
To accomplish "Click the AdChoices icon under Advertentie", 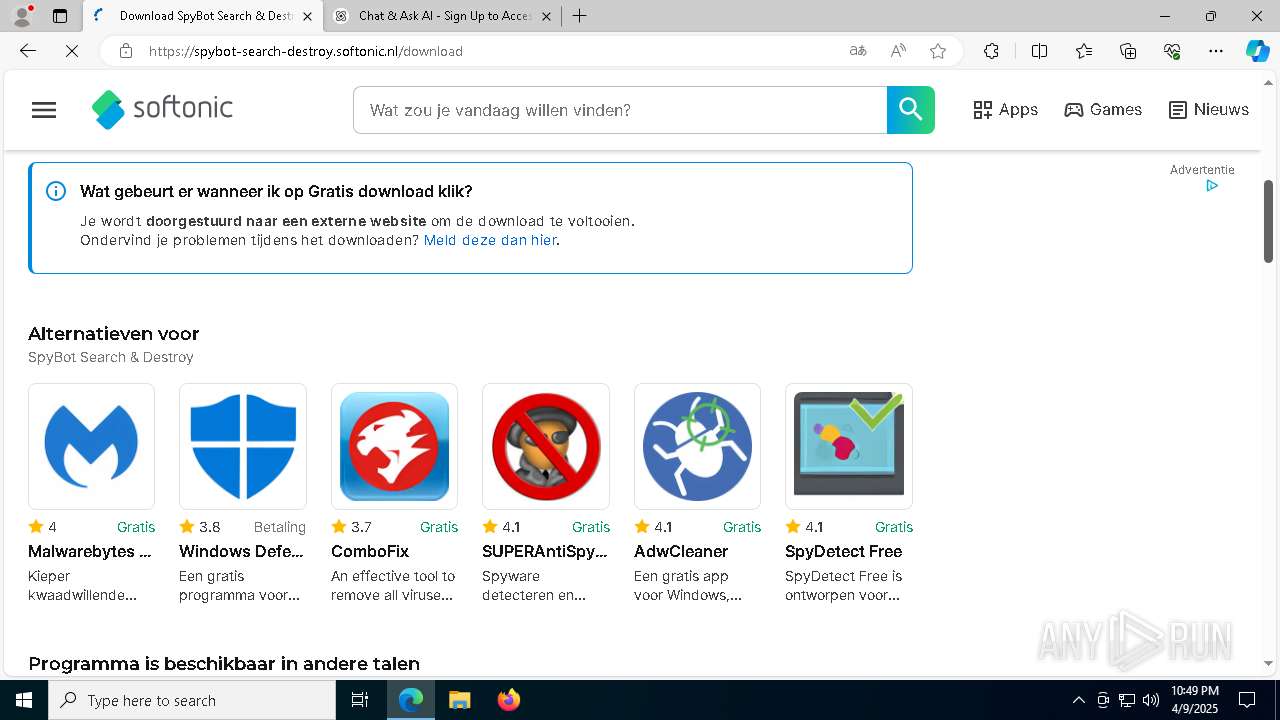I will (1212, 186).
